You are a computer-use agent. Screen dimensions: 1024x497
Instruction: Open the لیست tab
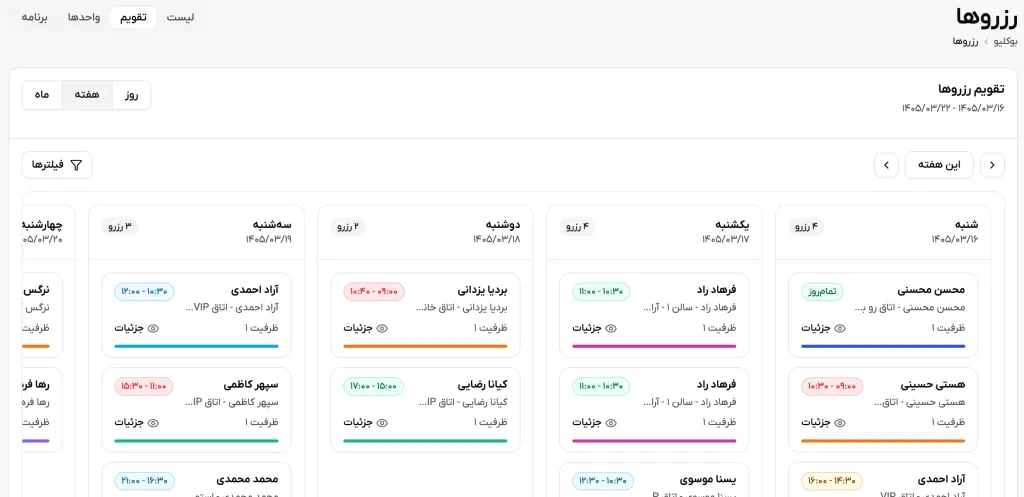pos(180,18)
